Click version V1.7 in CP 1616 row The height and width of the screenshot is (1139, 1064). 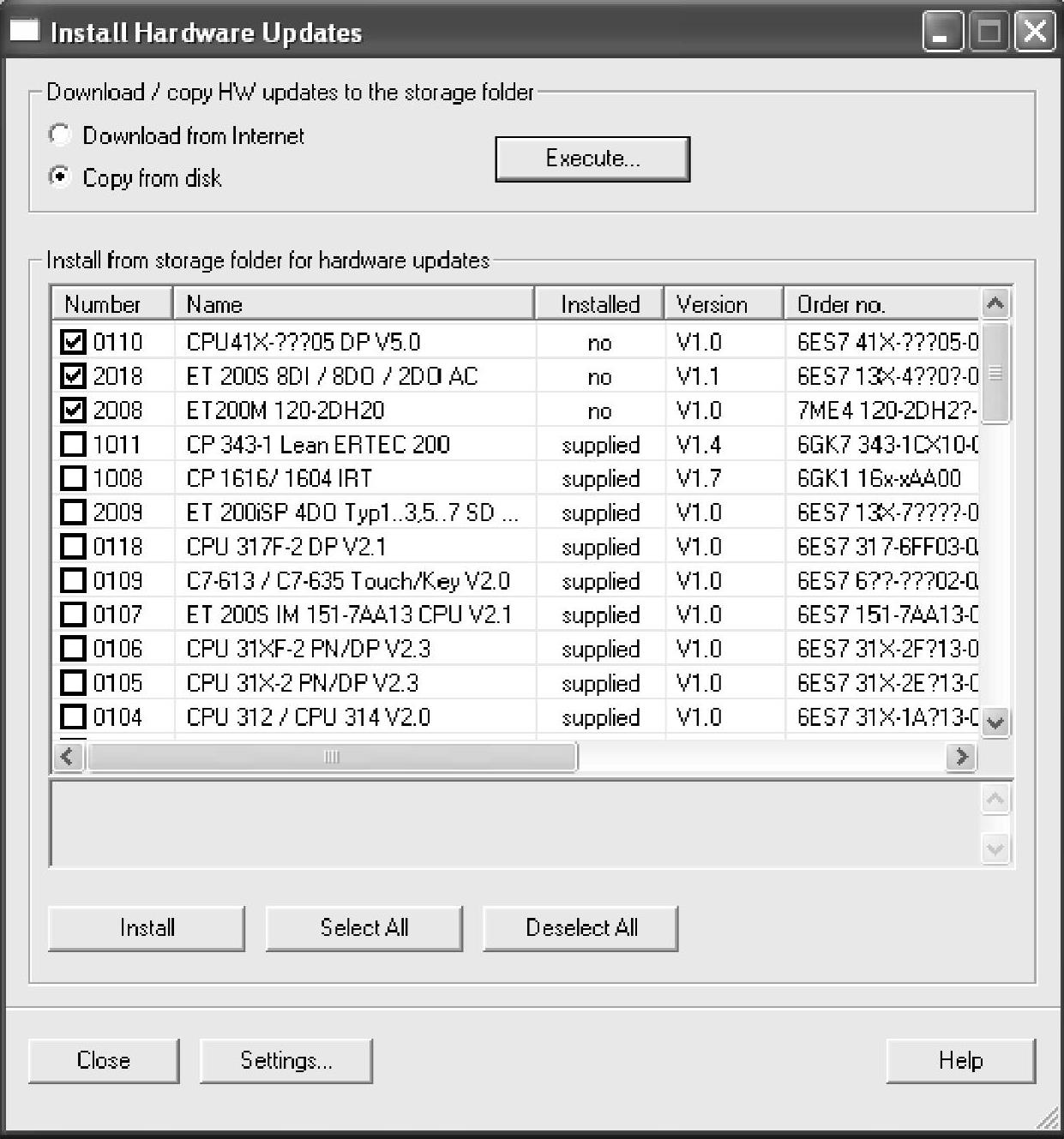[699, 478]
